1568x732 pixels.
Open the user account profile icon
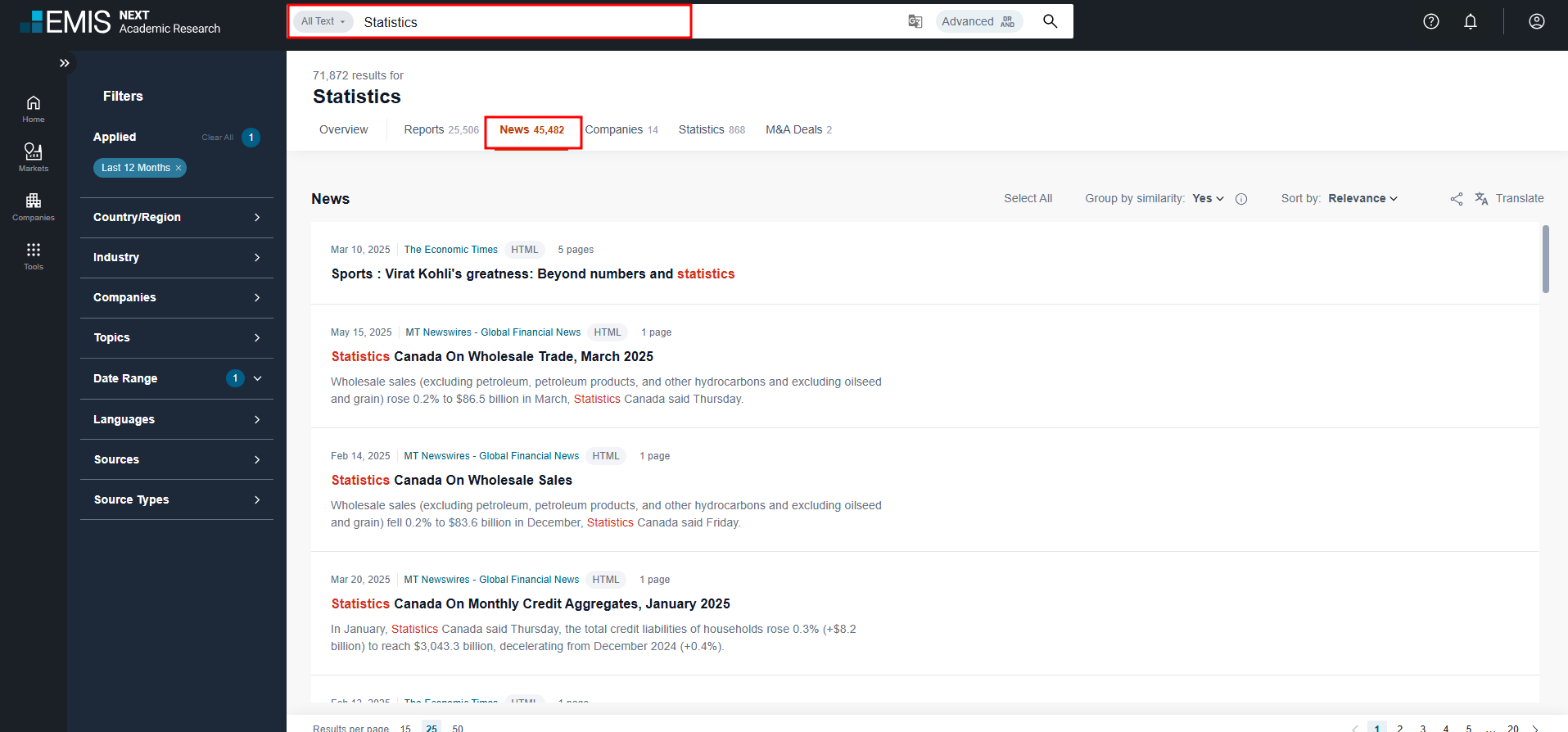[x=1536, y=21]
